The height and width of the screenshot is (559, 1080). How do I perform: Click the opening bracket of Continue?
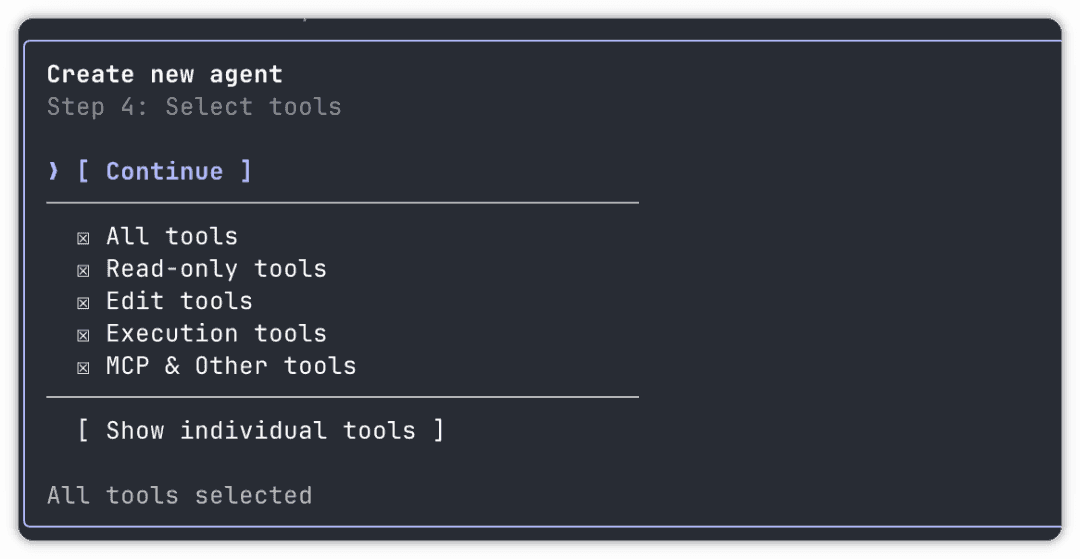pos(84,171)
